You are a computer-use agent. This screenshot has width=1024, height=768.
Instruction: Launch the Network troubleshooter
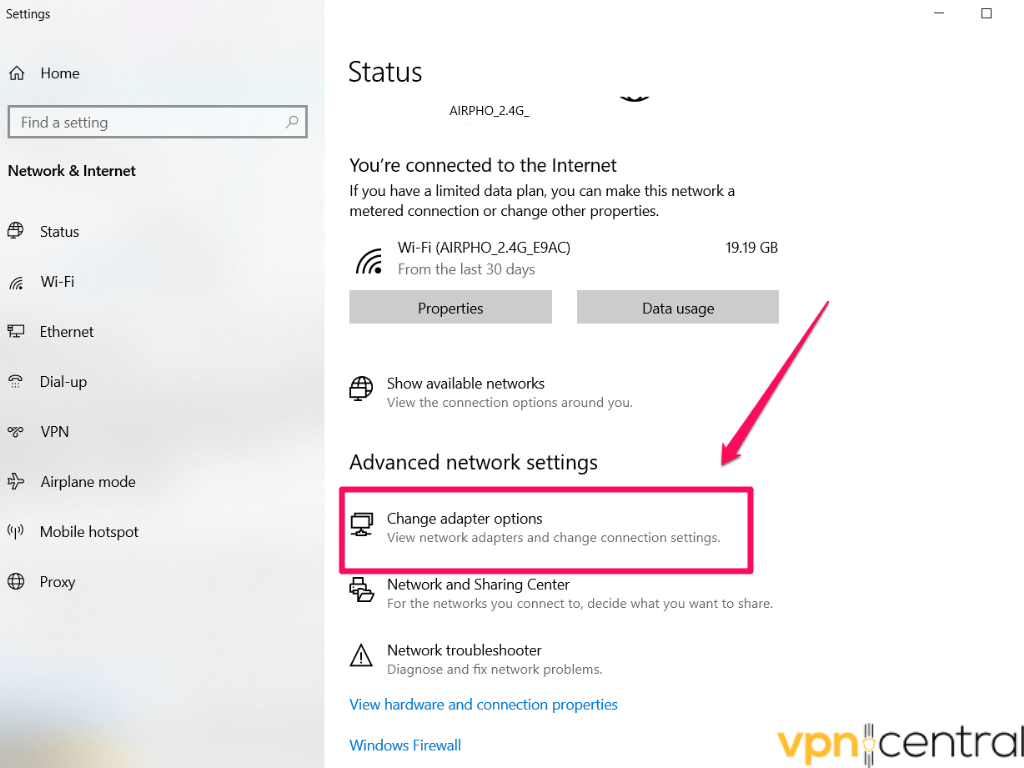point(464,651)
